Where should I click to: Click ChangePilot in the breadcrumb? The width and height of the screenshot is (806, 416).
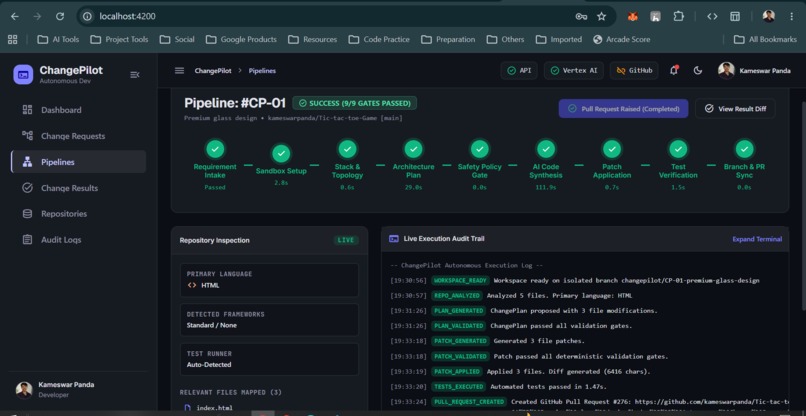coord(213,71)
